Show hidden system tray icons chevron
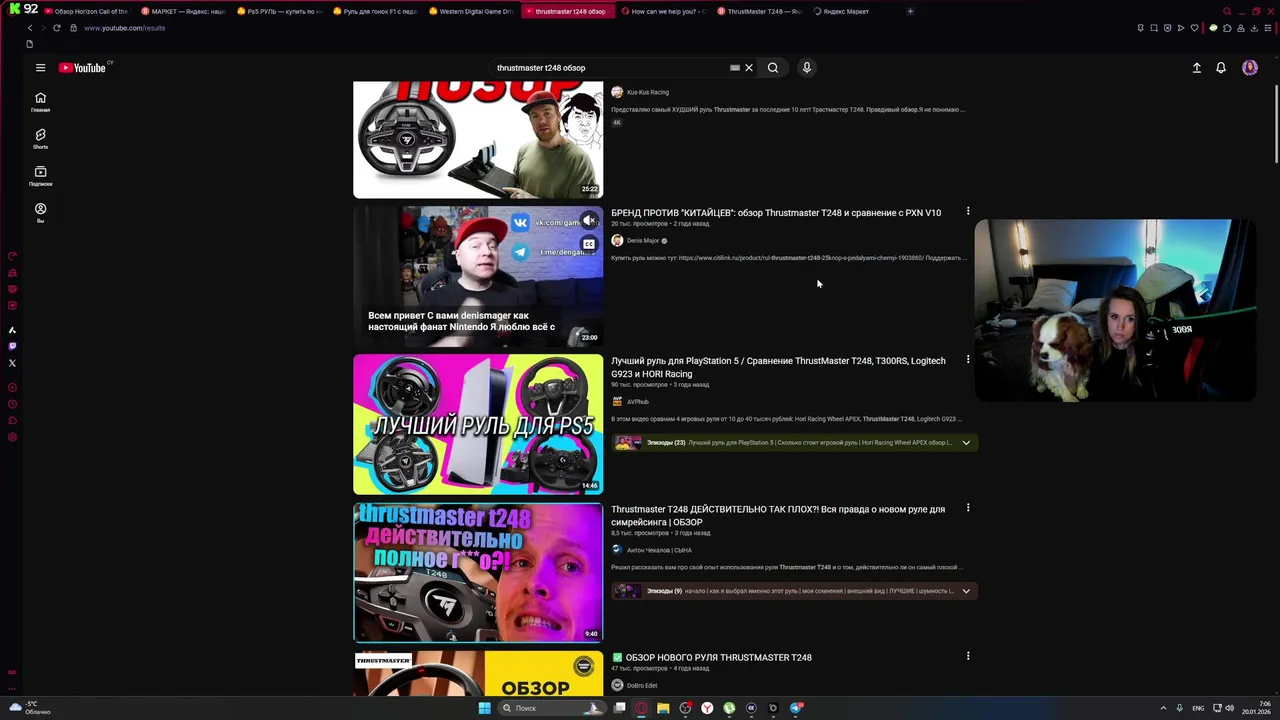The image size is (1280, 720). [1163, 708]
